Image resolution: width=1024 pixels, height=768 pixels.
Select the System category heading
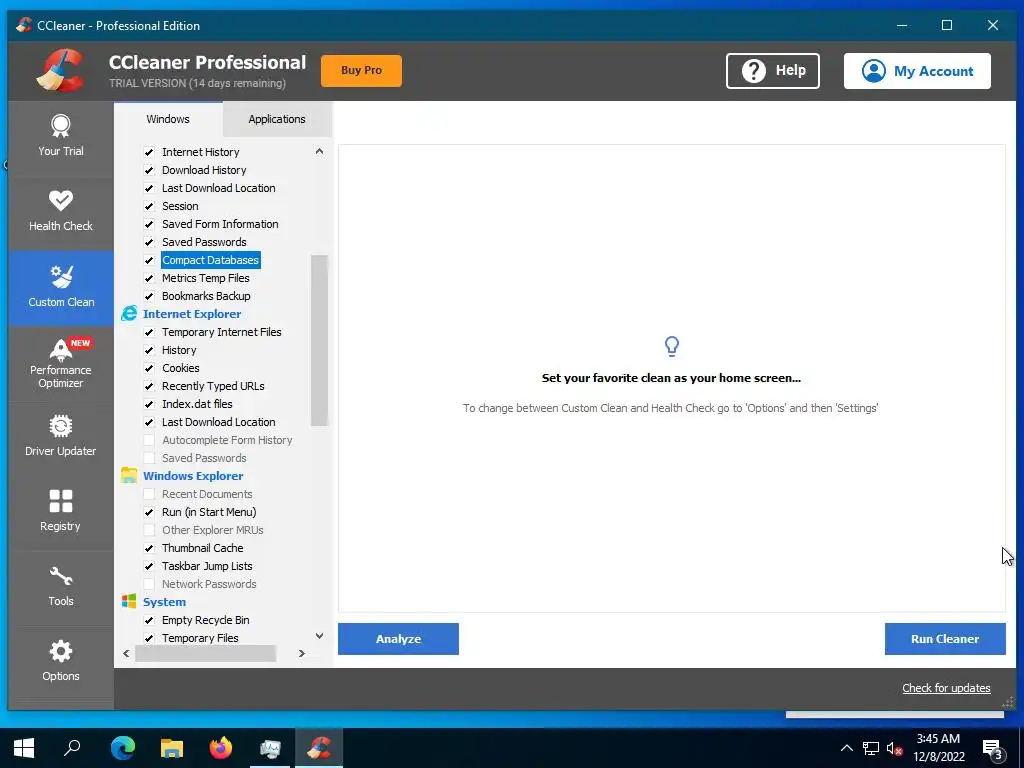point(165,602)
